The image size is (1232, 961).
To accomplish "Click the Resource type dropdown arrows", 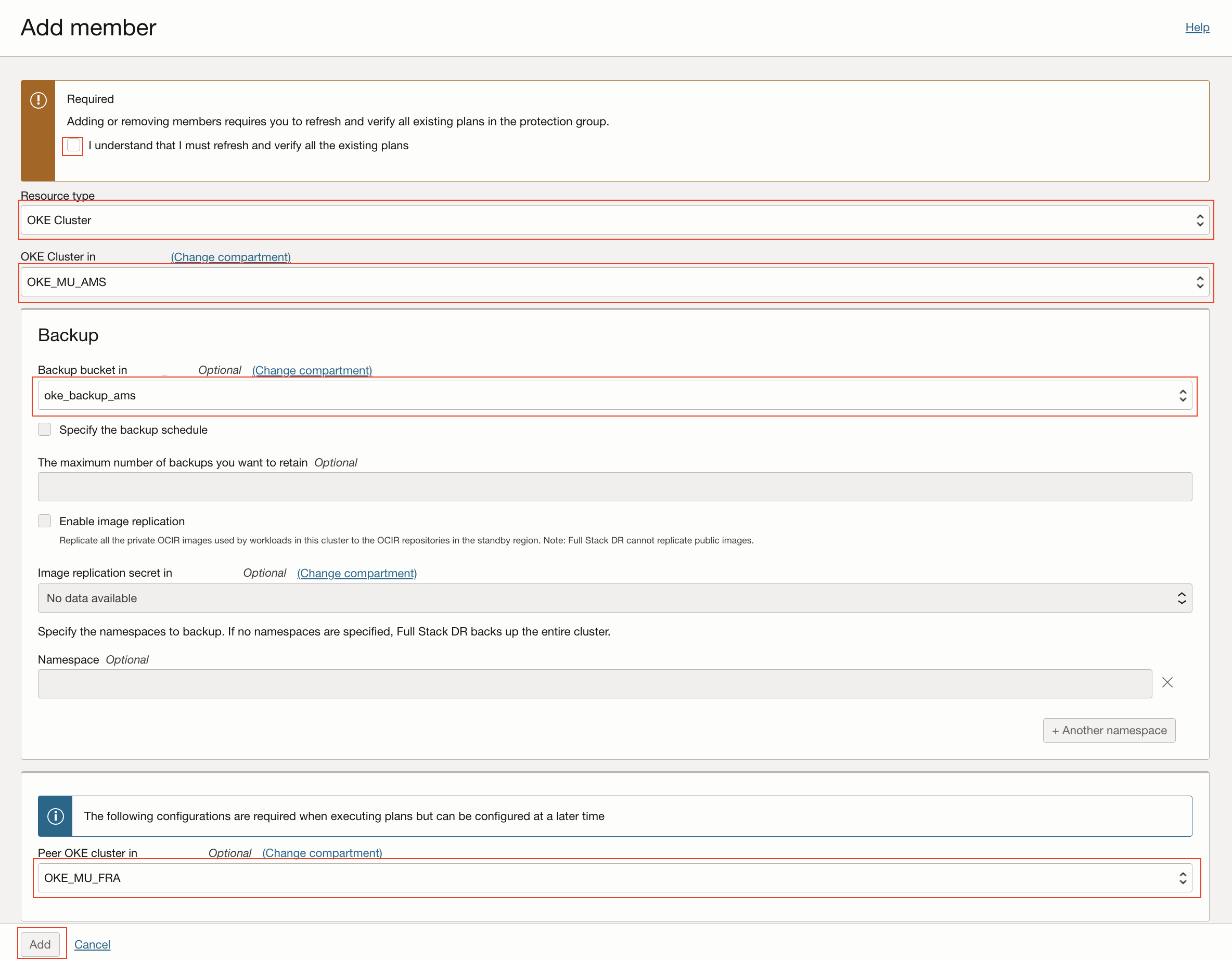I will pyautogui.click(x=1199, y=220).
